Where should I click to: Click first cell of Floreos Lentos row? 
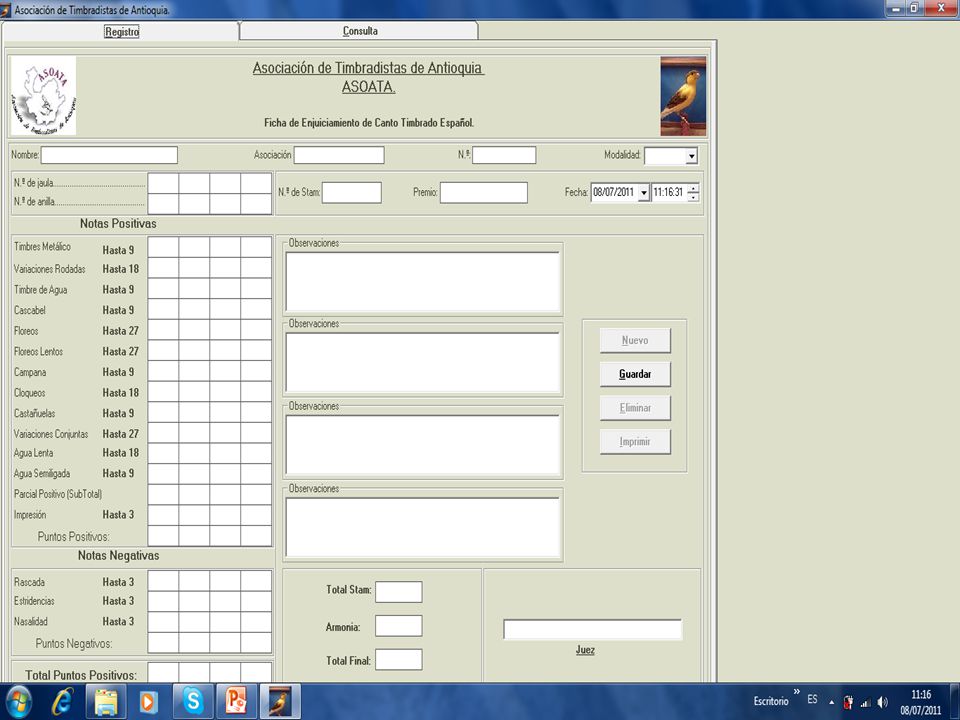pos(163,351)
